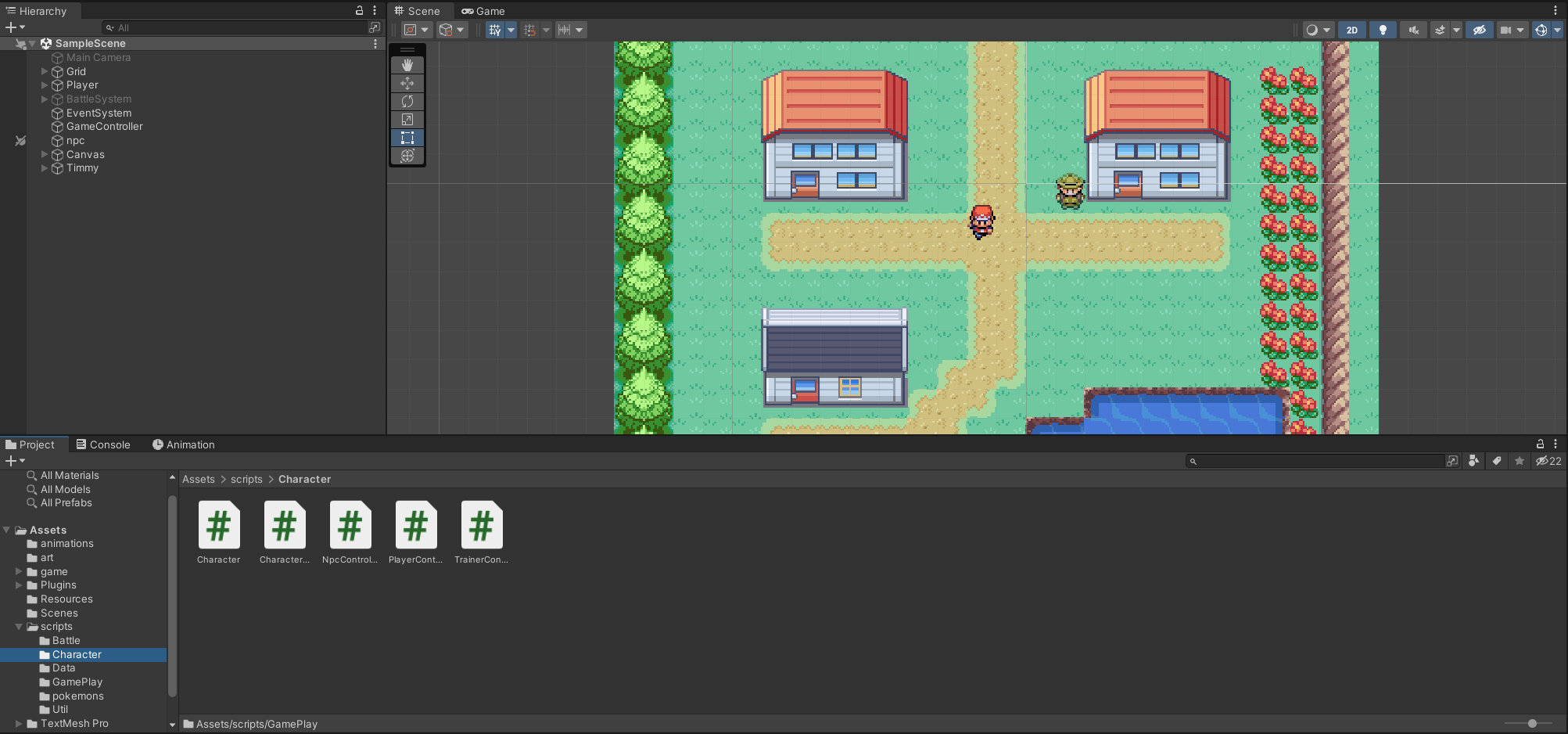This screenshot has width=1568, height=734.
Task: Select the combined Transform tool
Action: pos(407,156)
